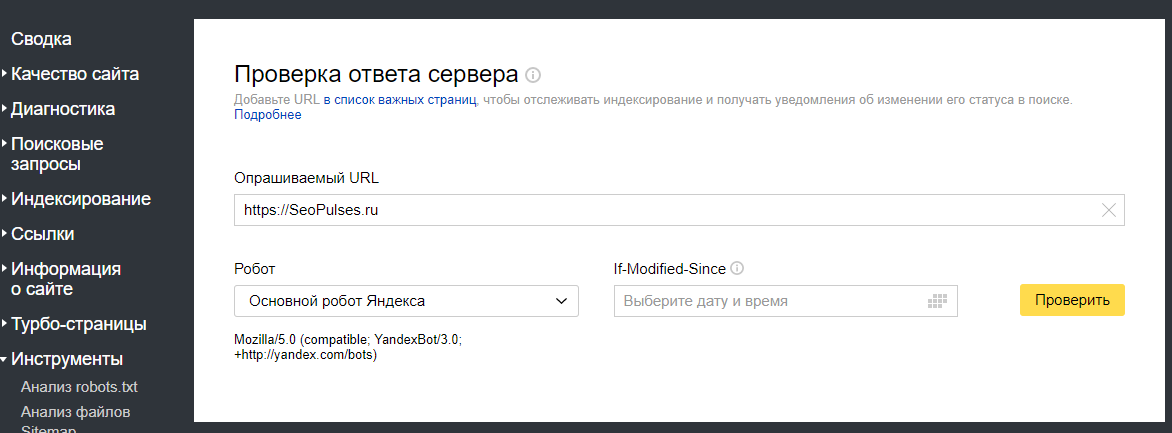Select Анализ robots.txt in the sidebar
This screenshot has width=1172, height=433.
coord(79,387)
